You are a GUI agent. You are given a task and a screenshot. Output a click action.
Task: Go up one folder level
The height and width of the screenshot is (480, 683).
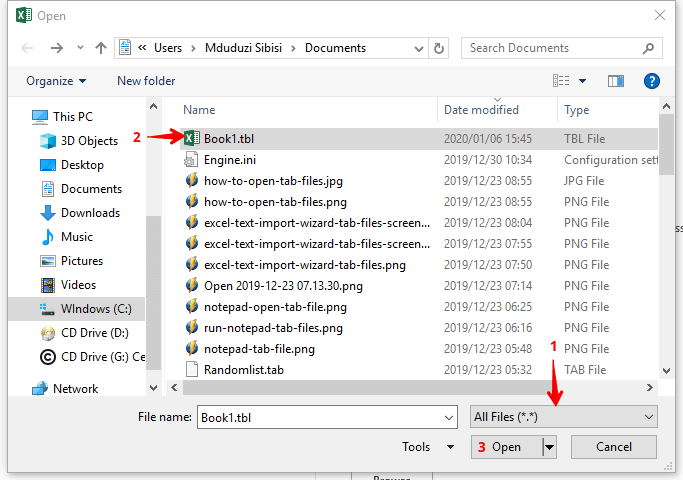click(101, 48)
